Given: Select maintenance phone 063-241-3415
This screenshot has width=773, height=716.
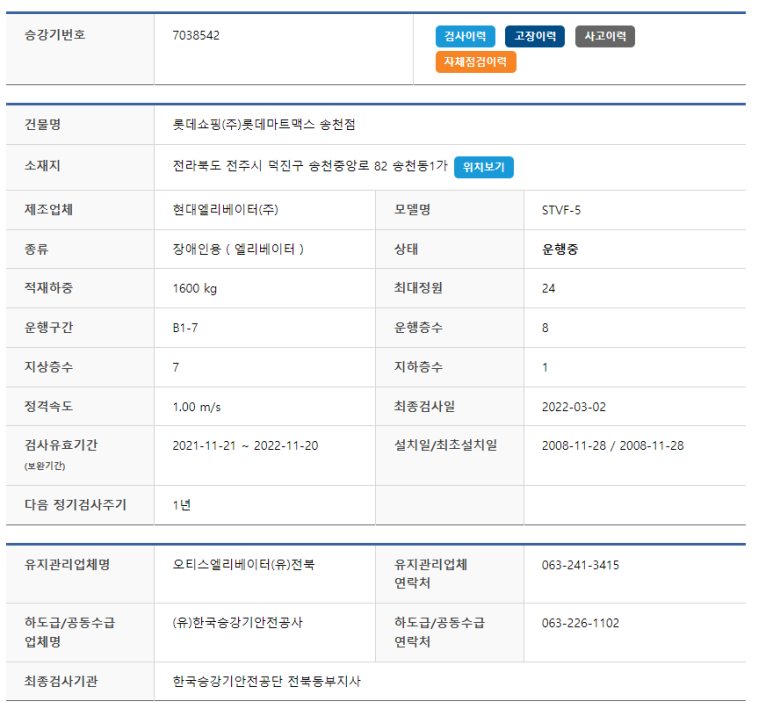Looking at the screenshot, I should tap(580, 566).
